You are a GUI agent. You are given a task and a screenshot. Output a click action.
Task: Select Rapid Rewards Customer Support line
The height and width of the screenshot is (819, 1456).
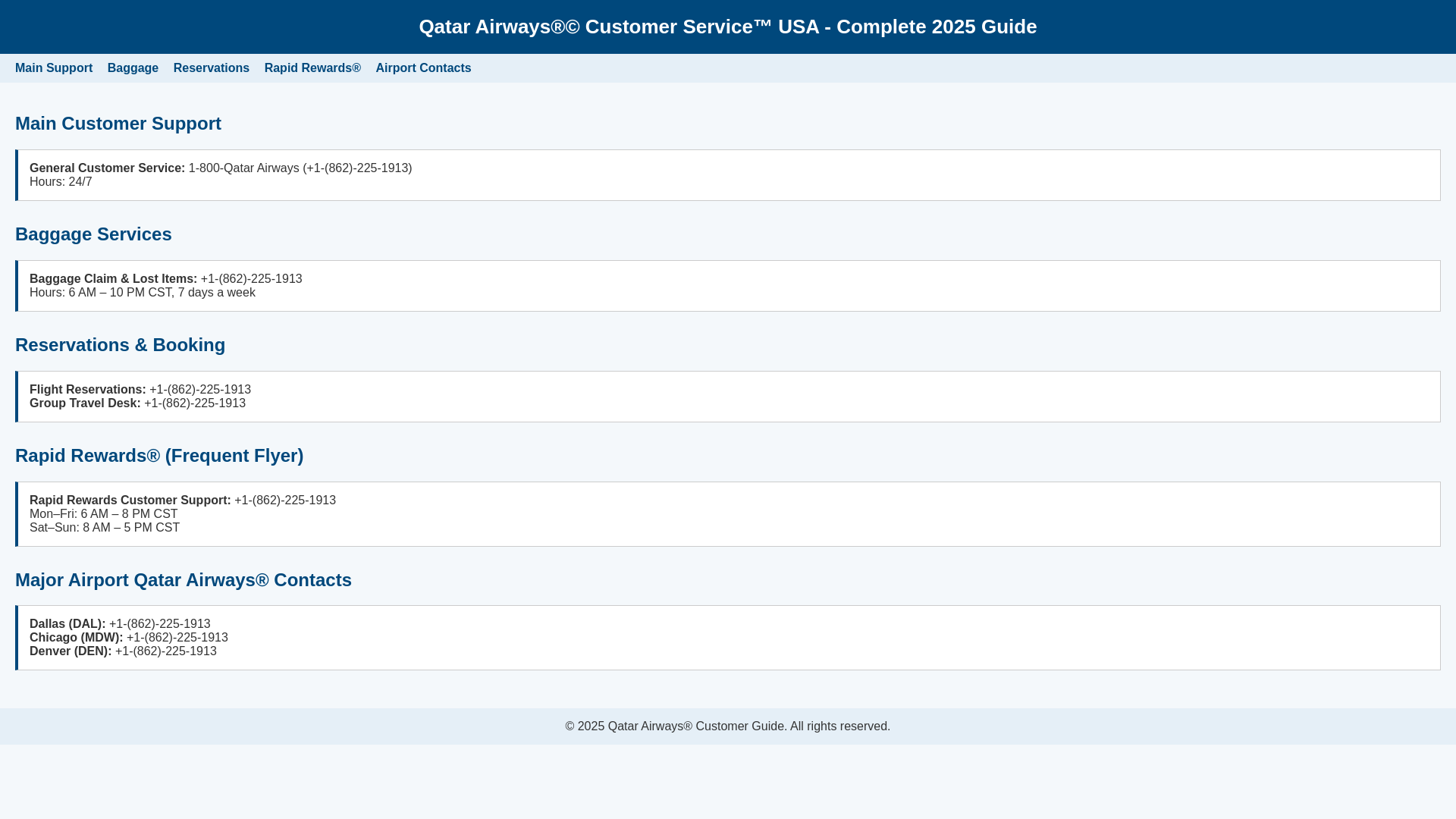click(183, 500)
